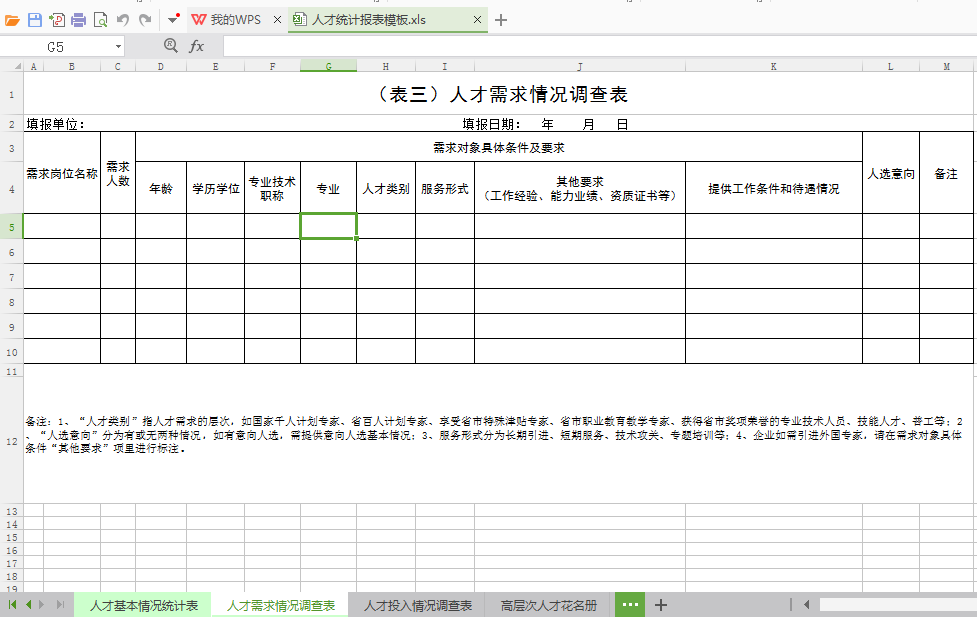
Task: Select the 人才投入情况调查表 sheet tab
Action: pyautogui.click(x=416, y=605)
